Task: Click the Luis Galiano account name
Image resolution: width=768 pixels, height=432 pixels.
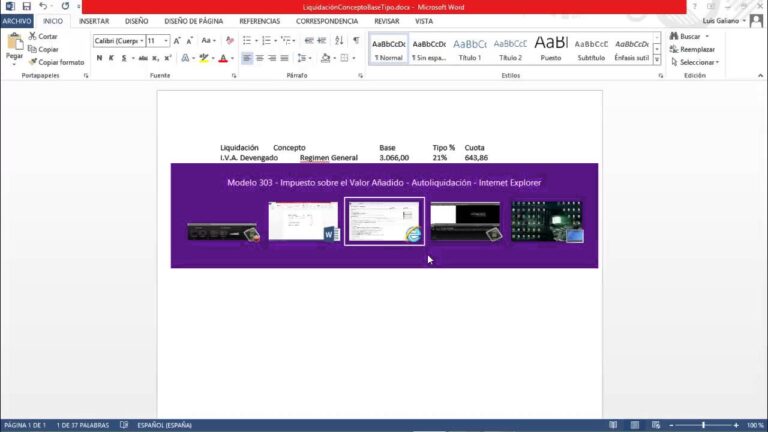Action: click(720, 21)
